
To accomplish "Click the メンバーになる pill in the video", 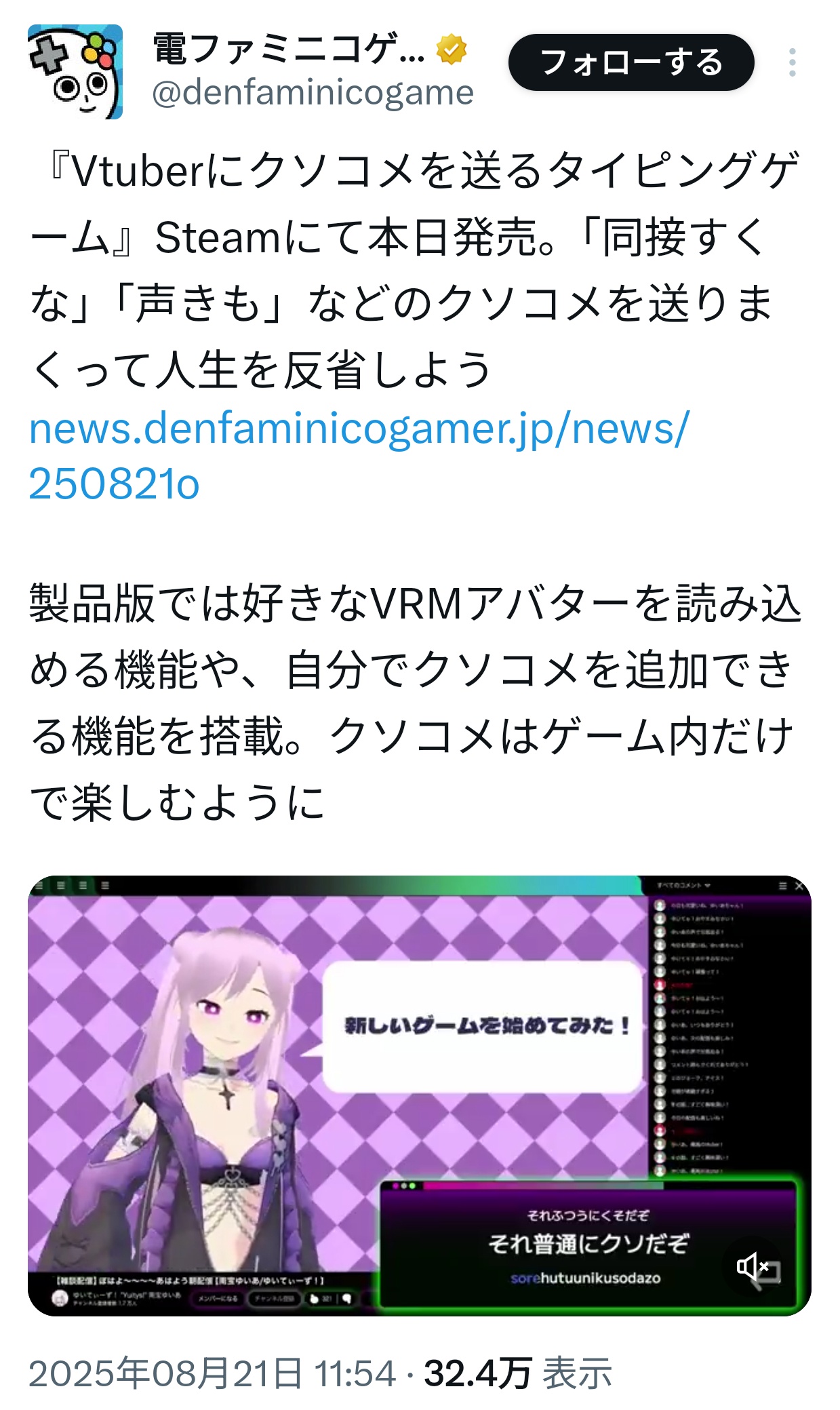I will point(218,1298).
